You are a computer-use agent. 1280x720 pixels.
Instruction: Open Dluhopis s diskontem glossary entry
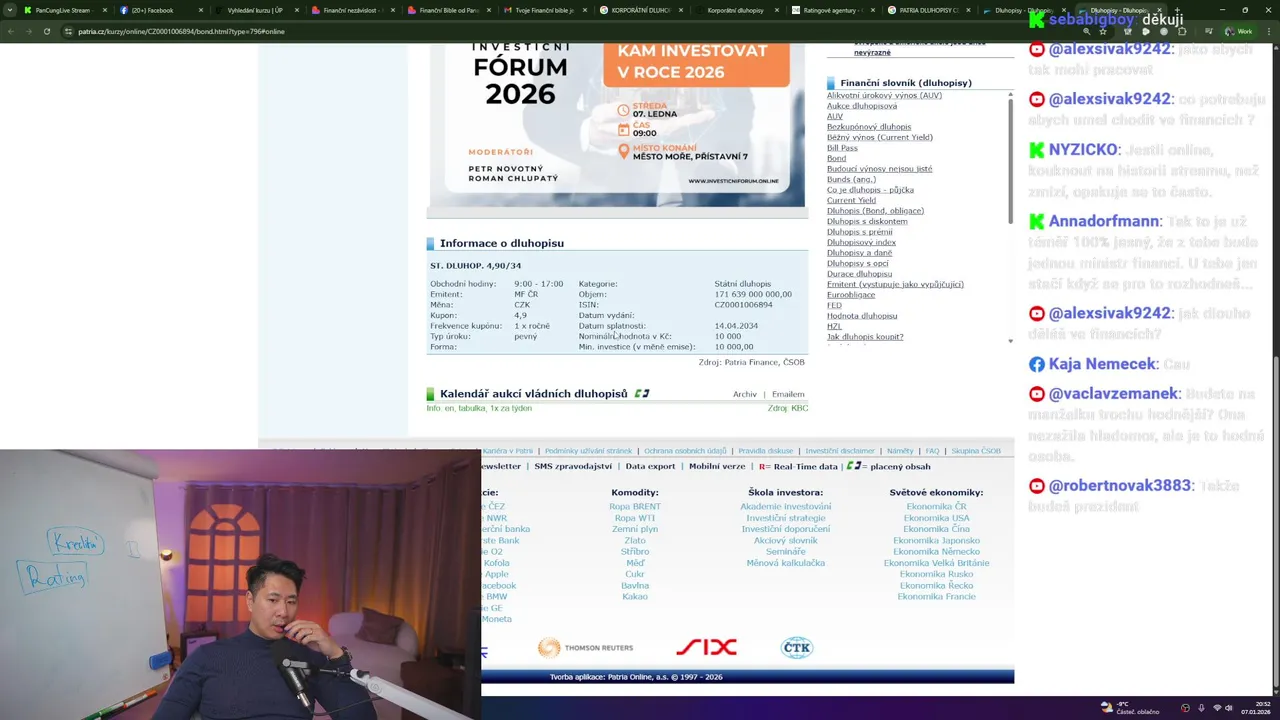coord(867,221)
